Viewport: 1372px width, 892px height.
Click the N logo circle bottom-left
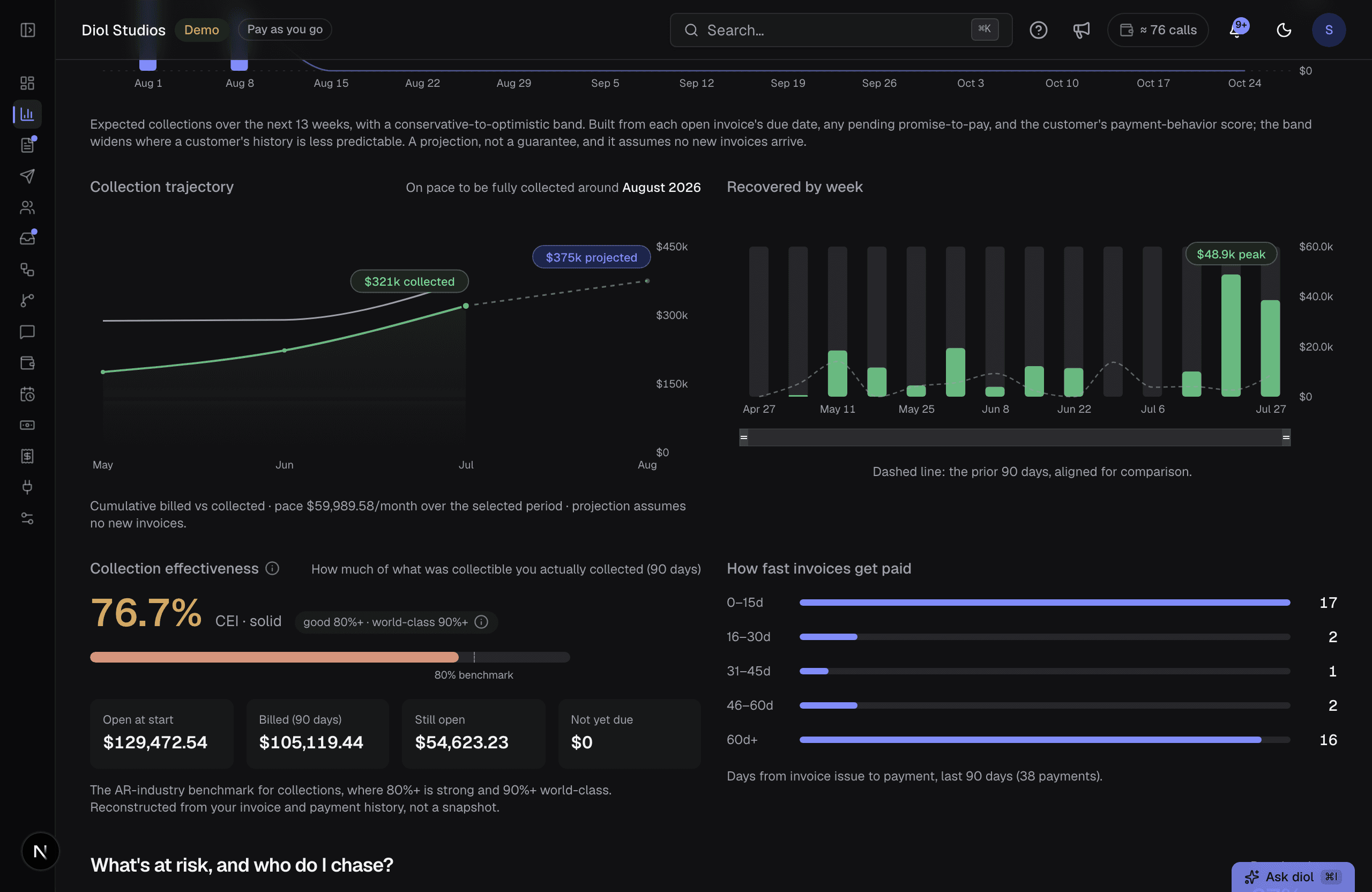click(40, 851)
